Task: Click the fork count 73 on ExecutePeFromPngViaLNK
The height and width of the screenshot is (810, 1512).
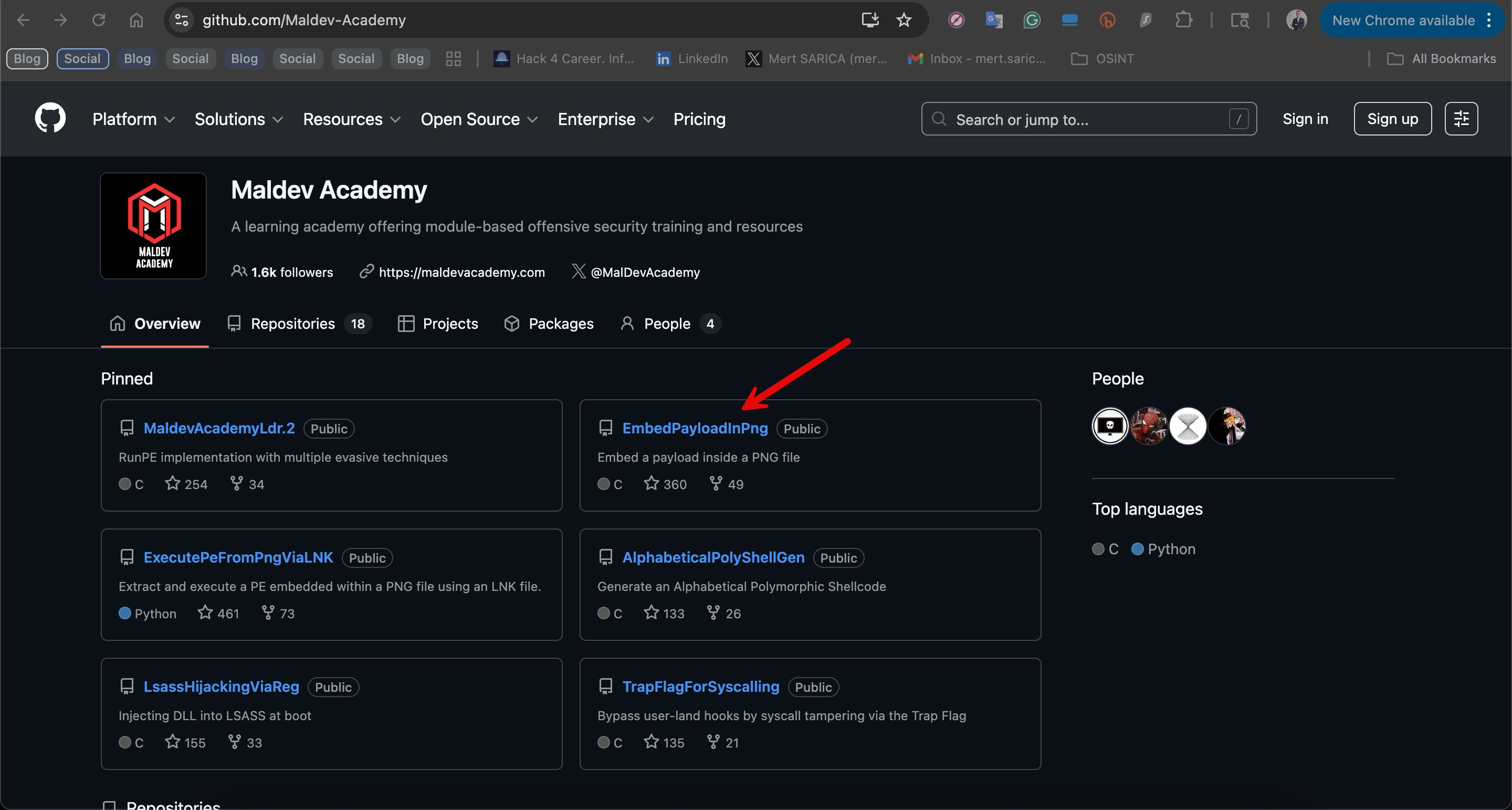Action: pyautogui.click(x=278, y=613)
